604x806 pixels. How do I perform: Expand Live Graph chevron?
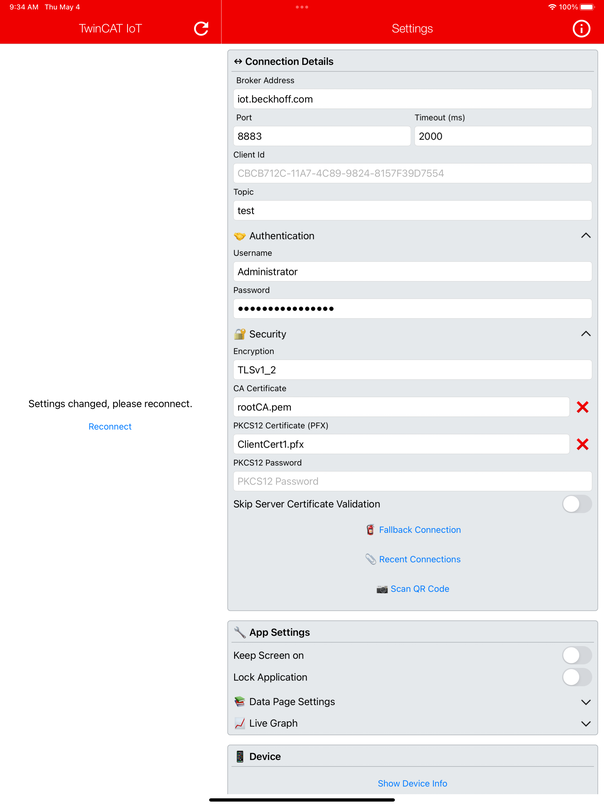tap(585, 724)
